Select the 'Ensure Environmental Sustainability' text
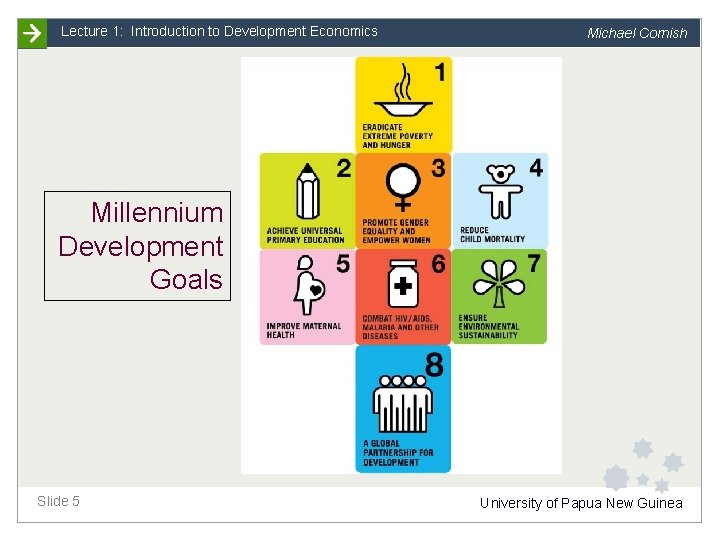720x540 pixels. [489, 326]
